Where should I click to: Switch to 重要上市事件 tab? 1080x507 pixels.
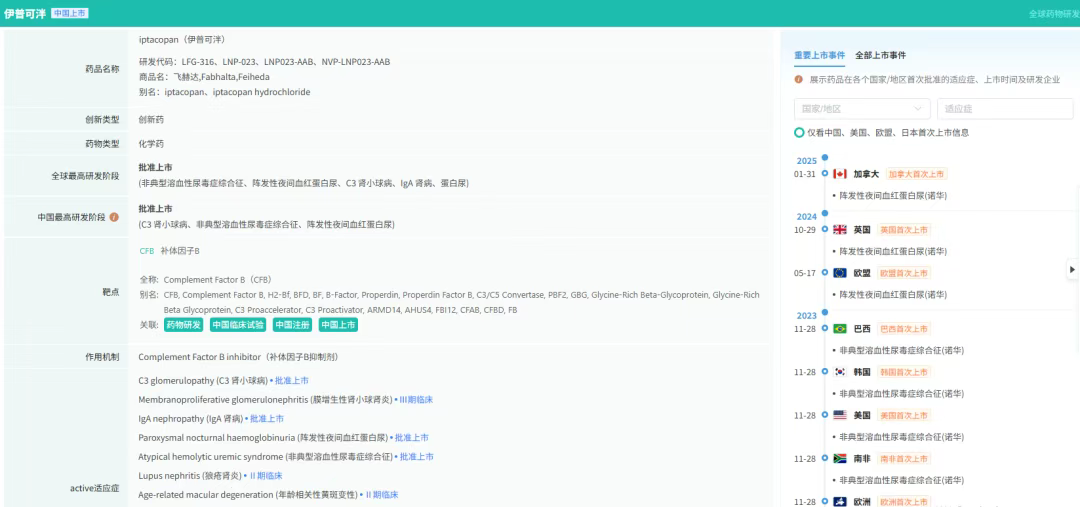tap(820, 55)
